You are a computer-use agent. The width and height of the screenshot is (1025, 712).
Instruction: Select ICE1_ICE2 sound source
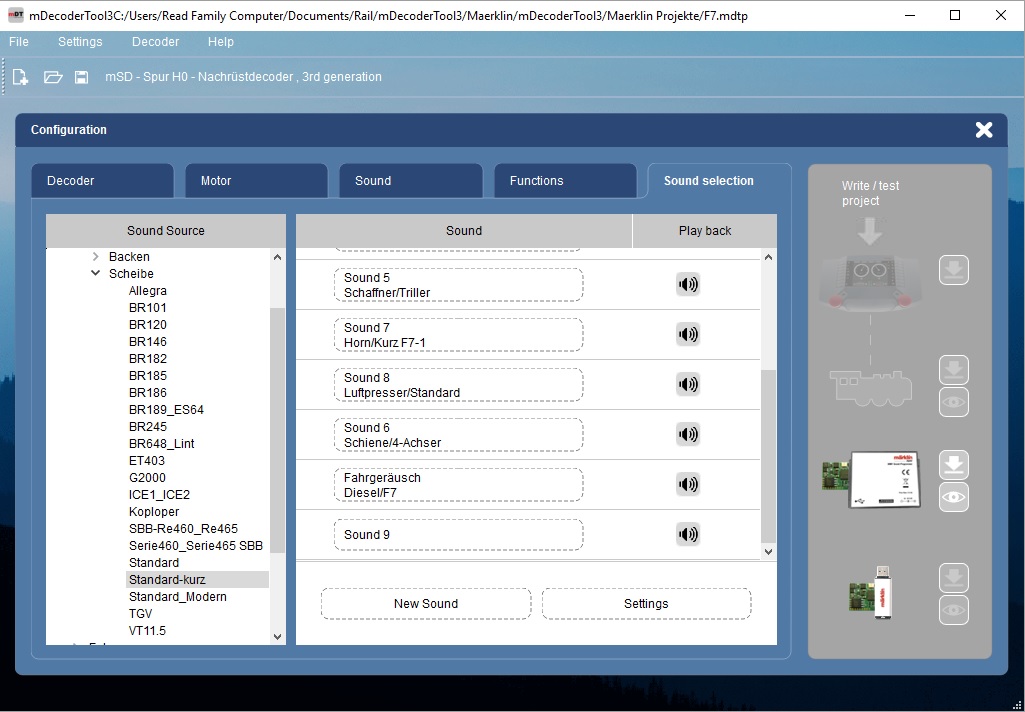[x=160, y=495]
